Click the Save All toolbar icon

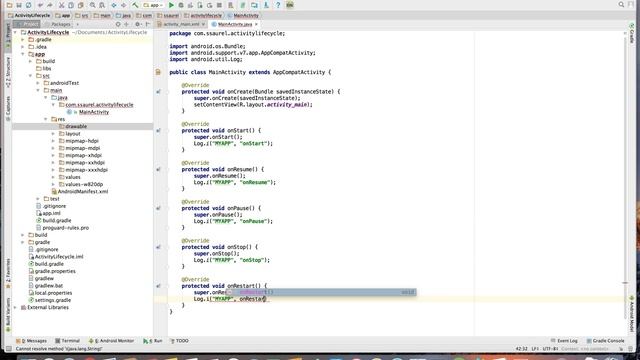pyautogui.click(x=19, y=5)
